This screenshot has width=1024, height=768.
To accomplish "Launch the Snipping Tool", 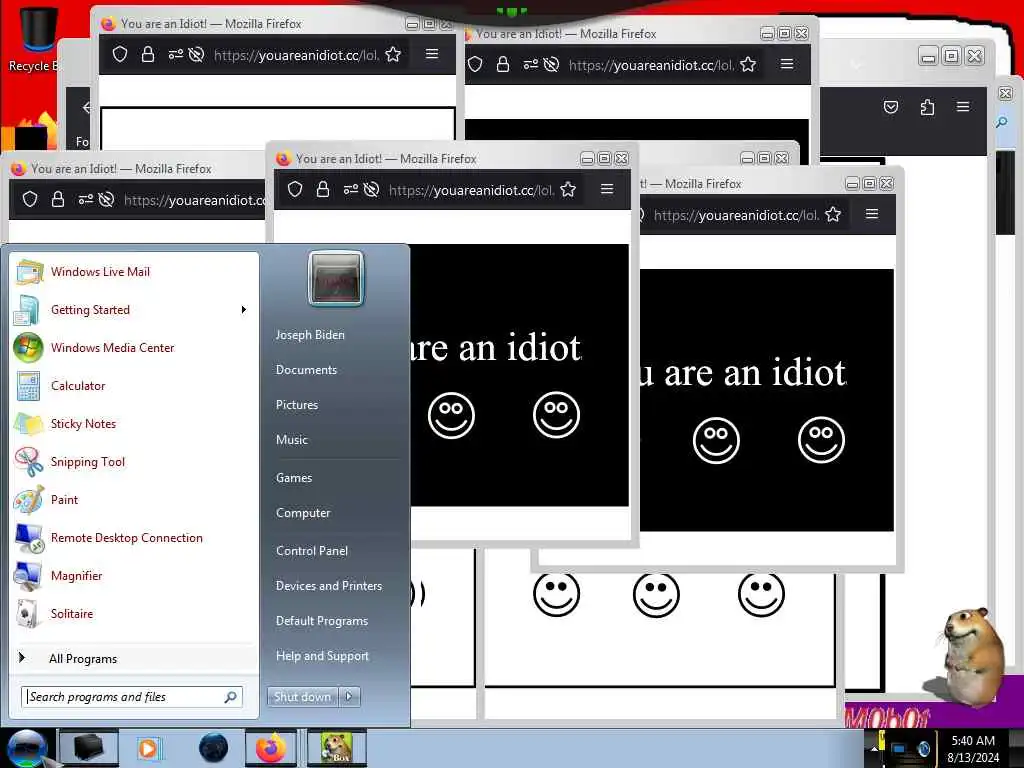I will tap(134, 461).
